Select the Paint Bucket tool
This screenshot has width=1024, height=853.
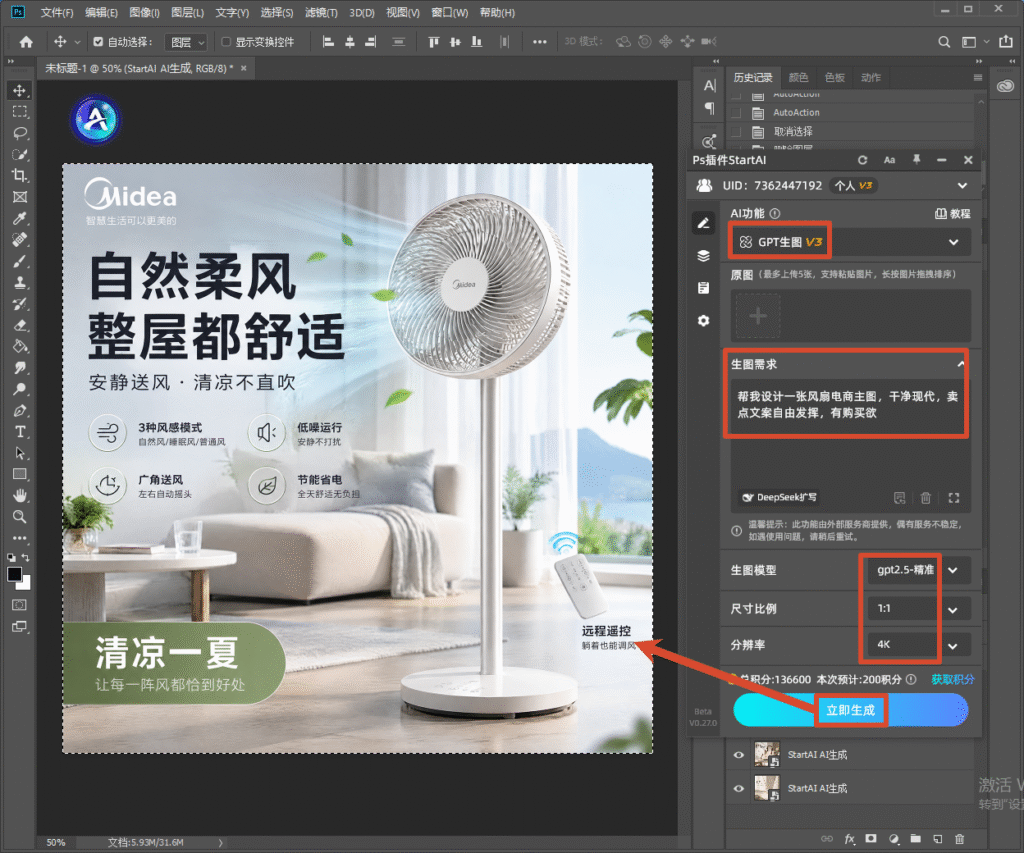click(20, 346)
